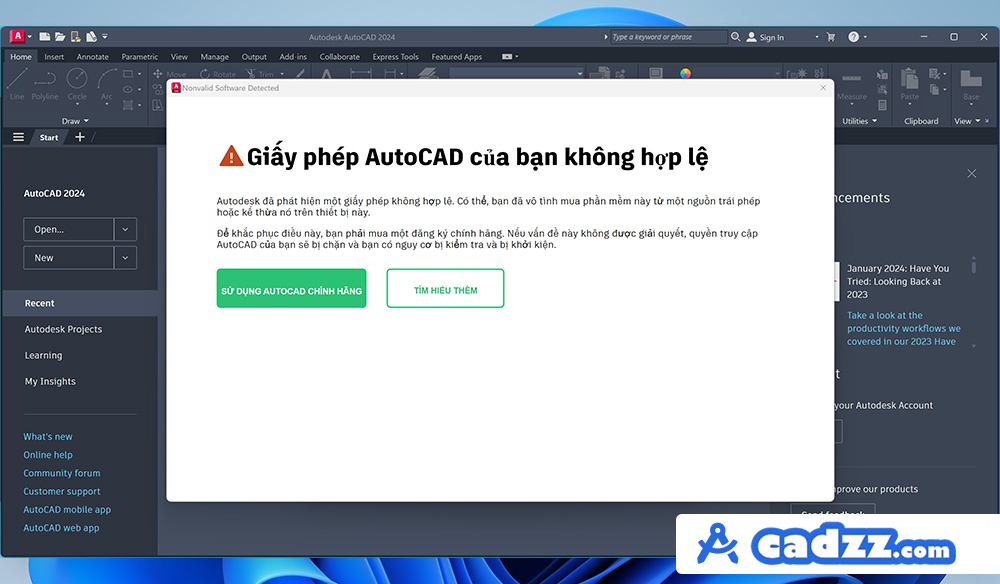Select Recent in the Start sidebar
The height and width of the screenshot is (584, 1000).
(x=80, y=303)
